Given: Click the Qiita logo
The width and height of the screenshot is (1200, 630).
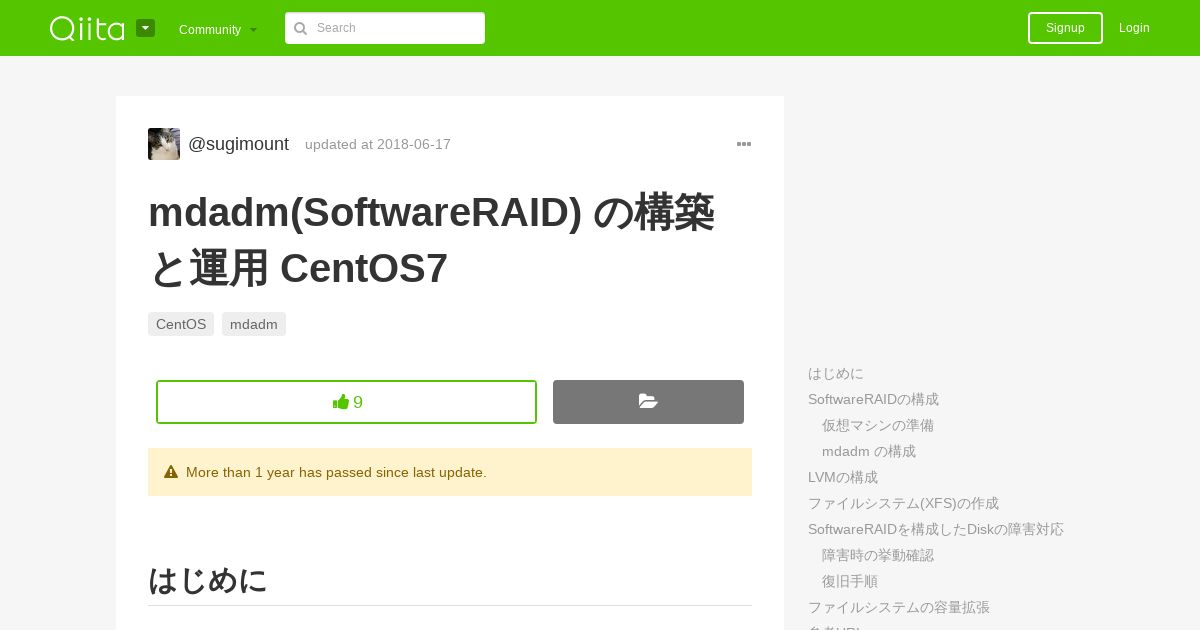Looking at the screenshot, I should coord(87,28).
